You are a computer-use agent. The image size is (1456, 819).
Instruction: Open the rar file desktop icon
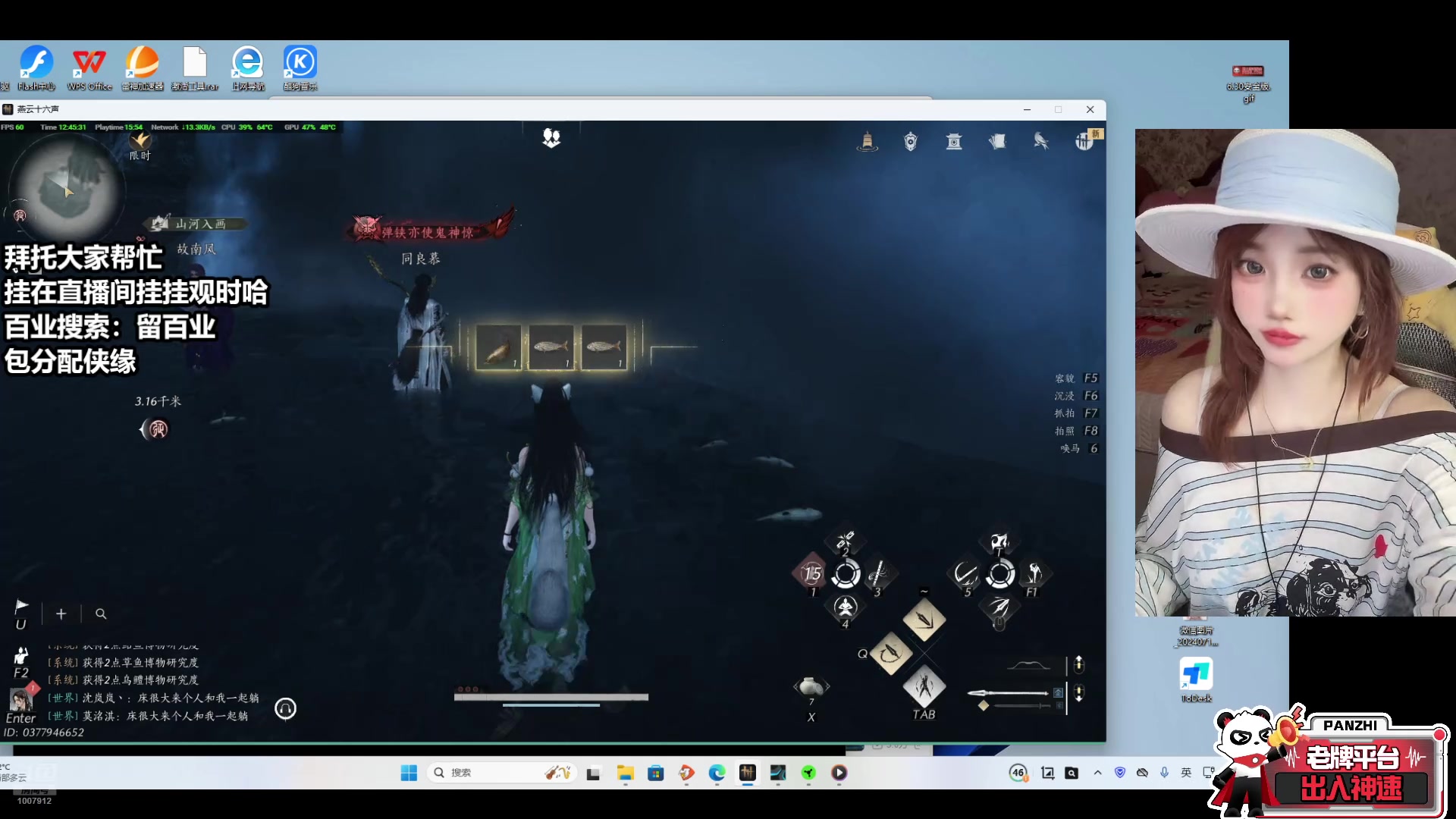tap(195, 69)
